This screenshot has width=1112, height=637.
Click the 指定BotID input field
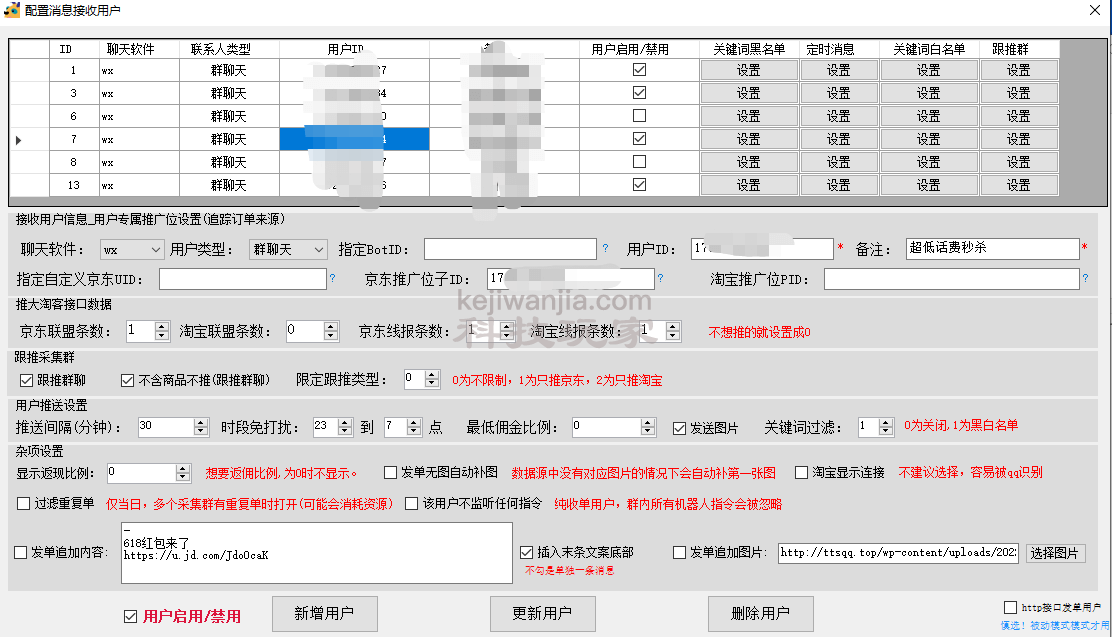click(510, 249)
